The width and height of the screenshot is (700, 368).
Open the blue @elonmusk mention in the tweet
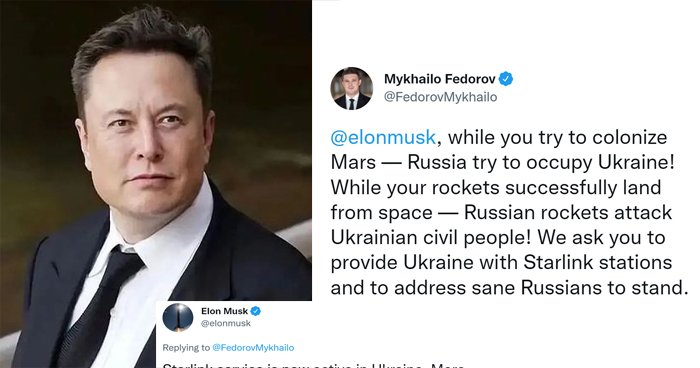tap(383, 137)
